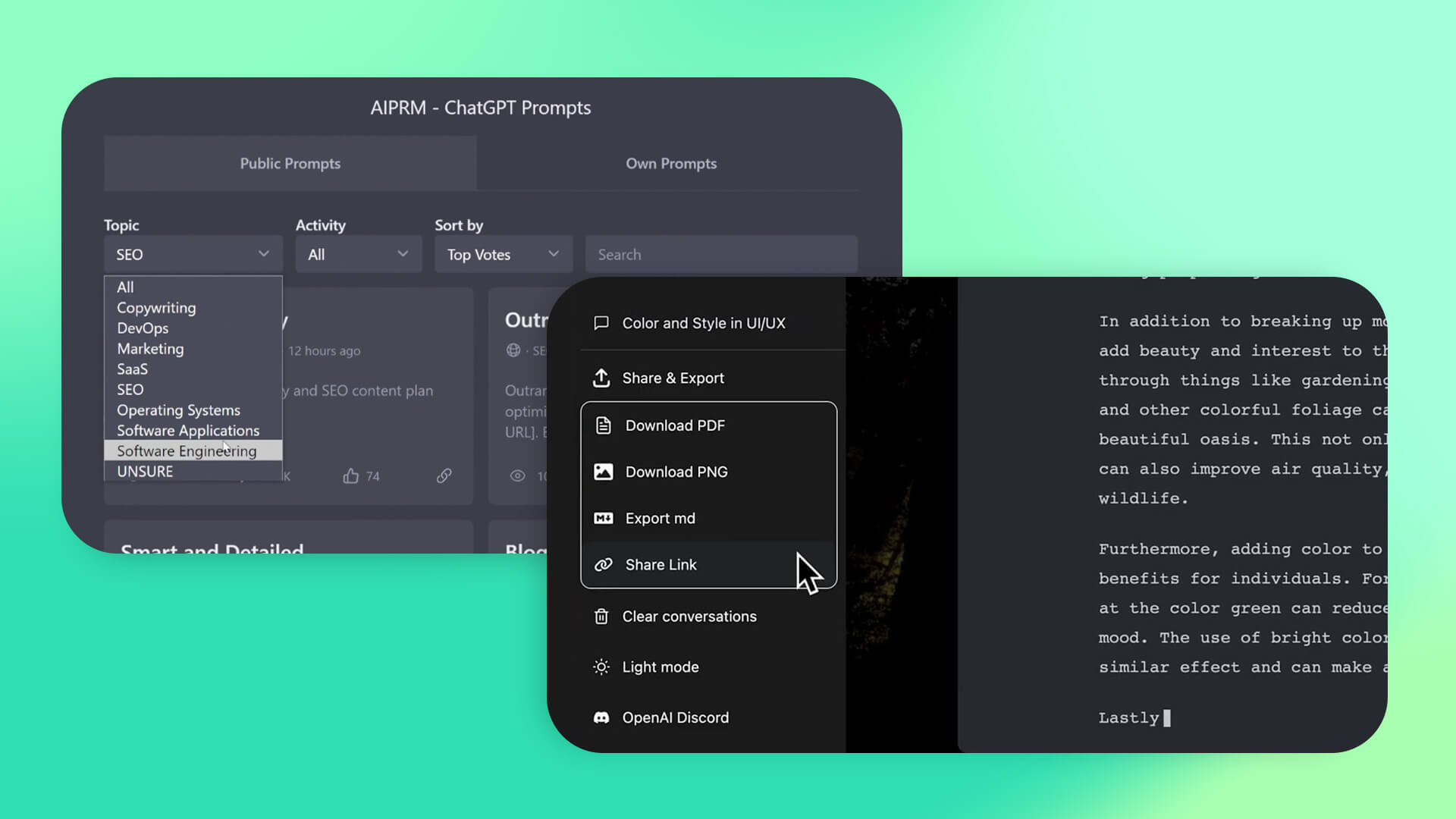Viewport: 1456px width, 819px height.
Task: Open the Share & Export upload icon
Action: click(601, 378)
